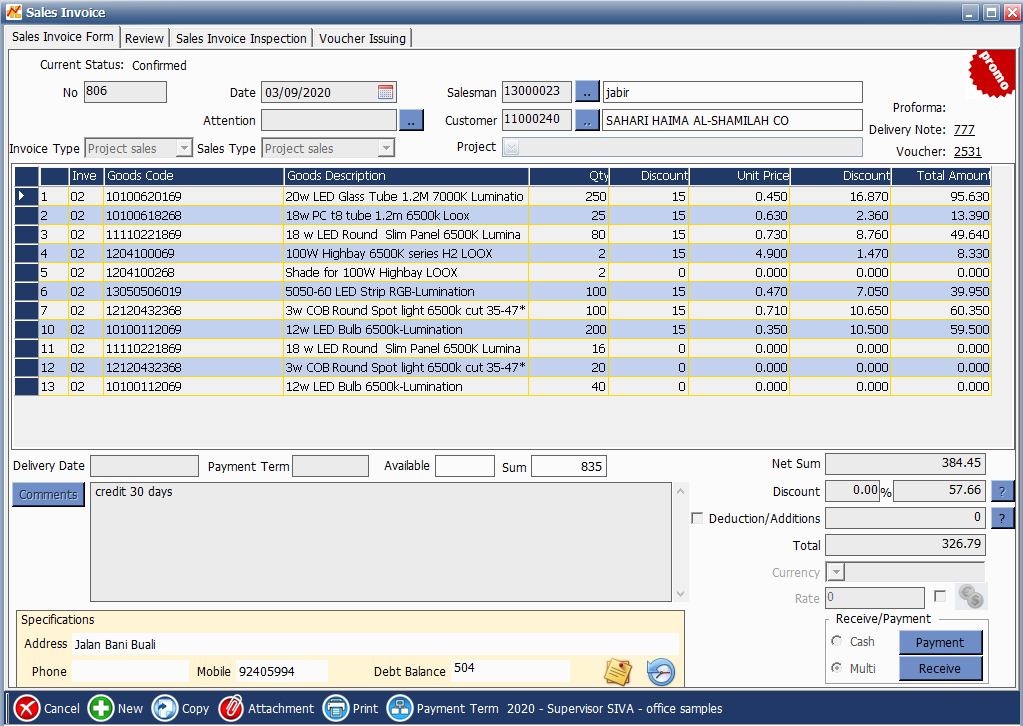Open Voucher link 2531
1023x726 pixels.
968,151
